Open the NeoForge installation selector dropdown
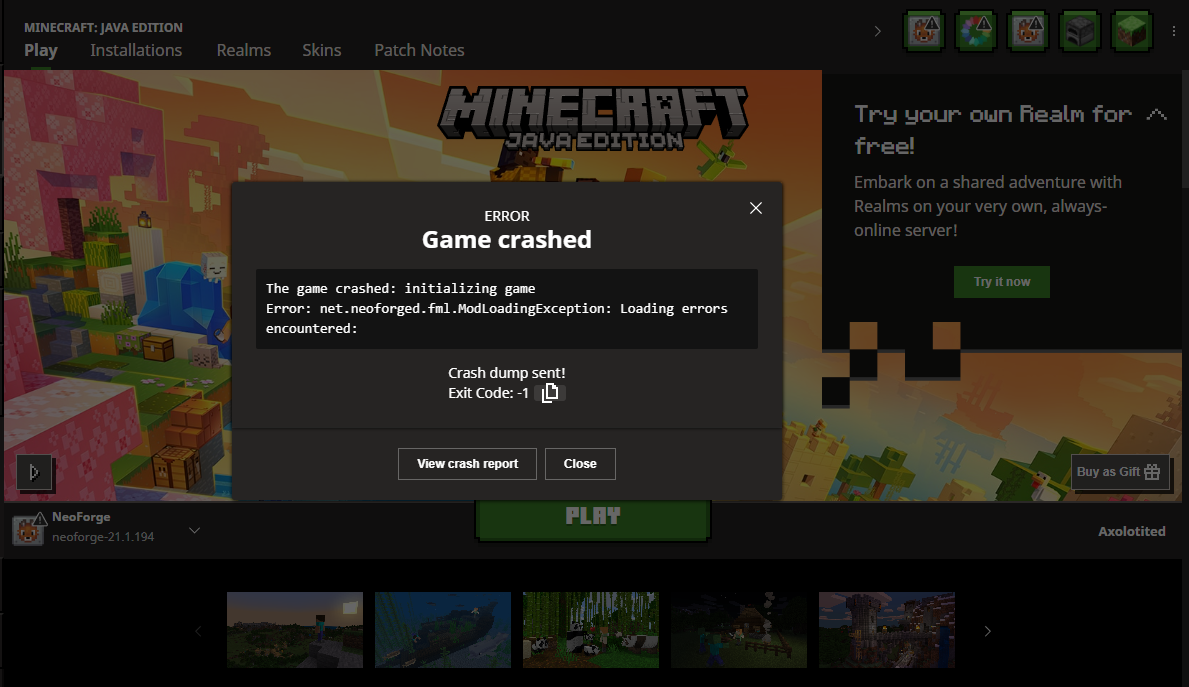Screen dimensions: 1189x687 point(194,530)
